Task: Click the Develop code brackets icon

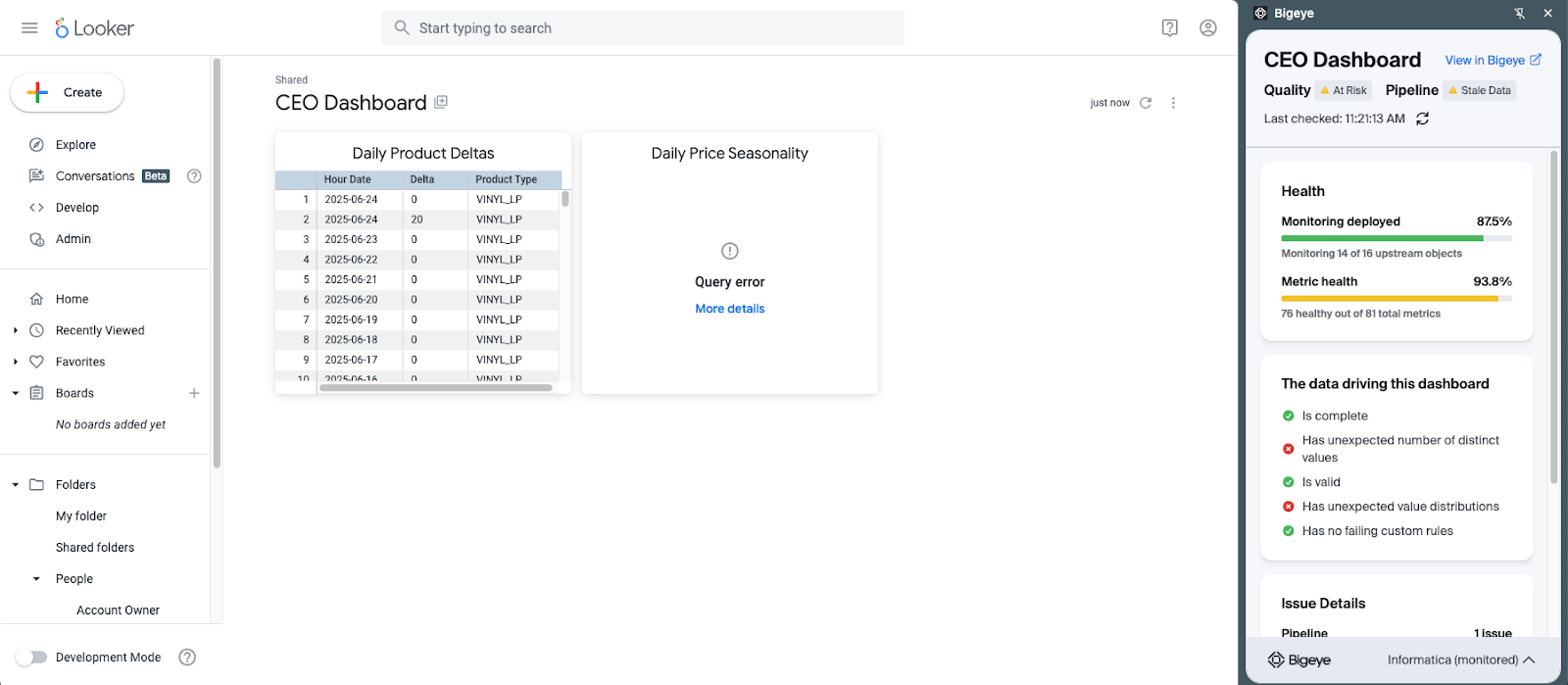Action: pyautogui.click(x=36, y=208)
